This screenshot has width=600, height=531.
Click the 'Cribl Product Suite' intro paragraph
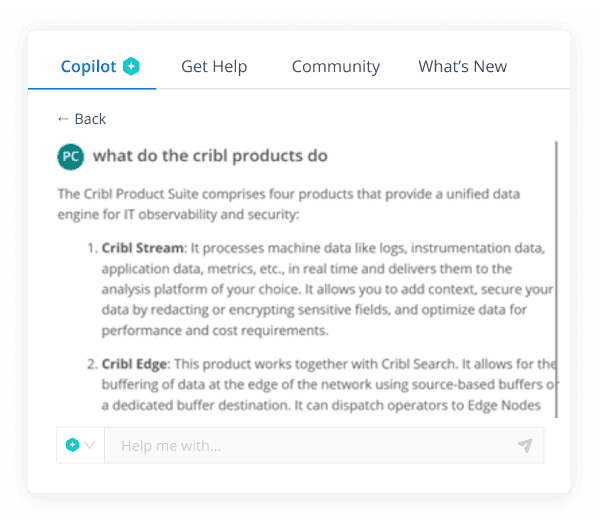290,203
